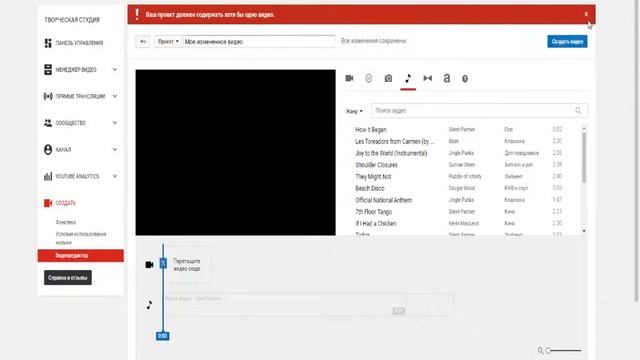Click the 0:00 playhead time marker
Viewport: 640px width, 360px height.
[x=162, y=336]
